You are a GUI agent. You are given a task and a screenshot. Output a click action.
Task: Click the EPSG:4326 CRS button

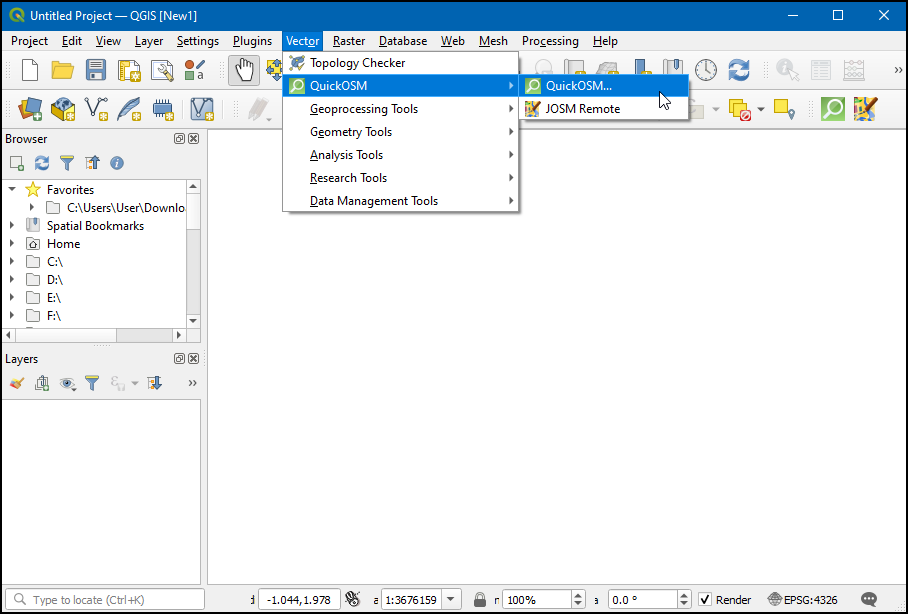click(803, 600)
